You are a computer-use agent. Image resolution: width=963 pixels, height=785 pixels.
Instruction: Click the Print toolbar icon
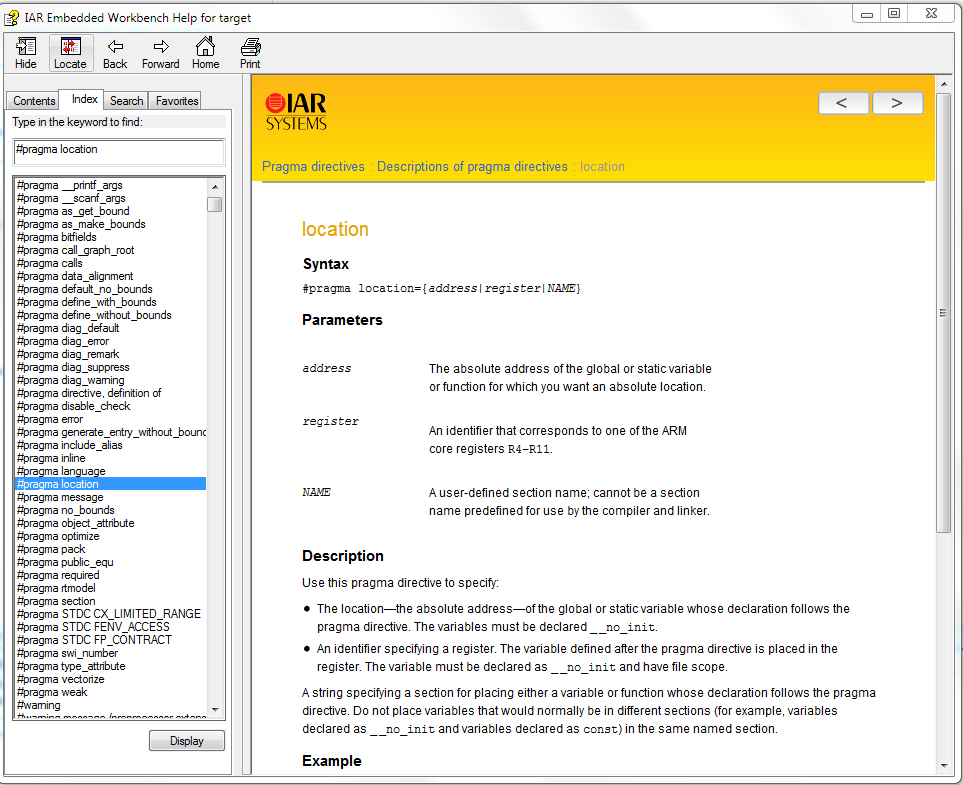250,53
